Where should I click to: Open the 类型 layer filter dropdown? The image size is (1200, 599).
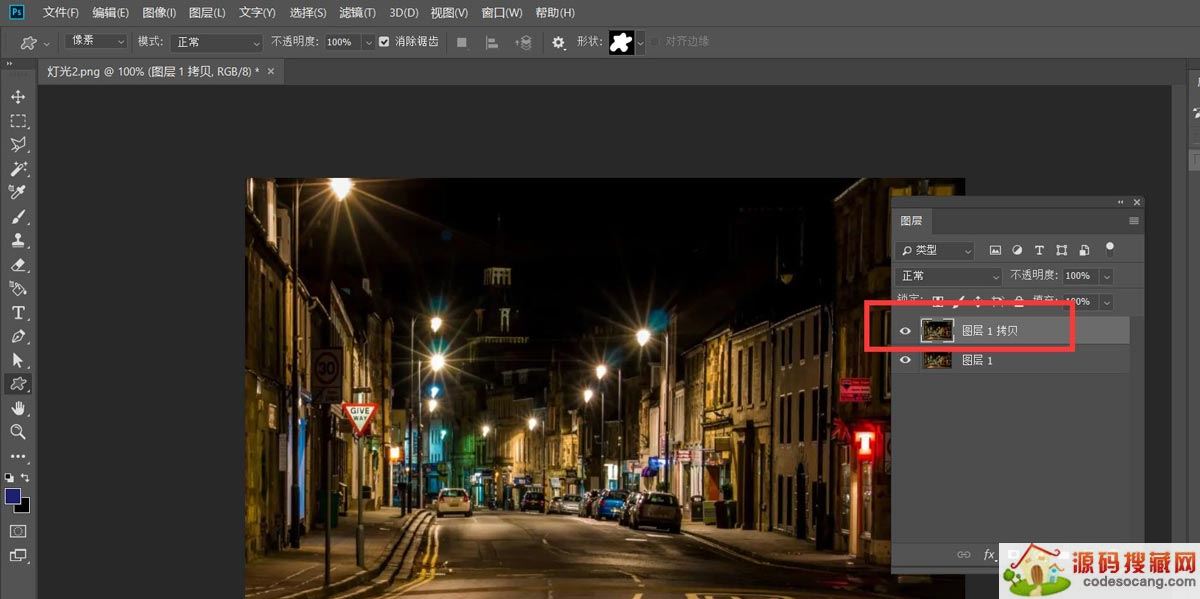(x=936, y=251)
